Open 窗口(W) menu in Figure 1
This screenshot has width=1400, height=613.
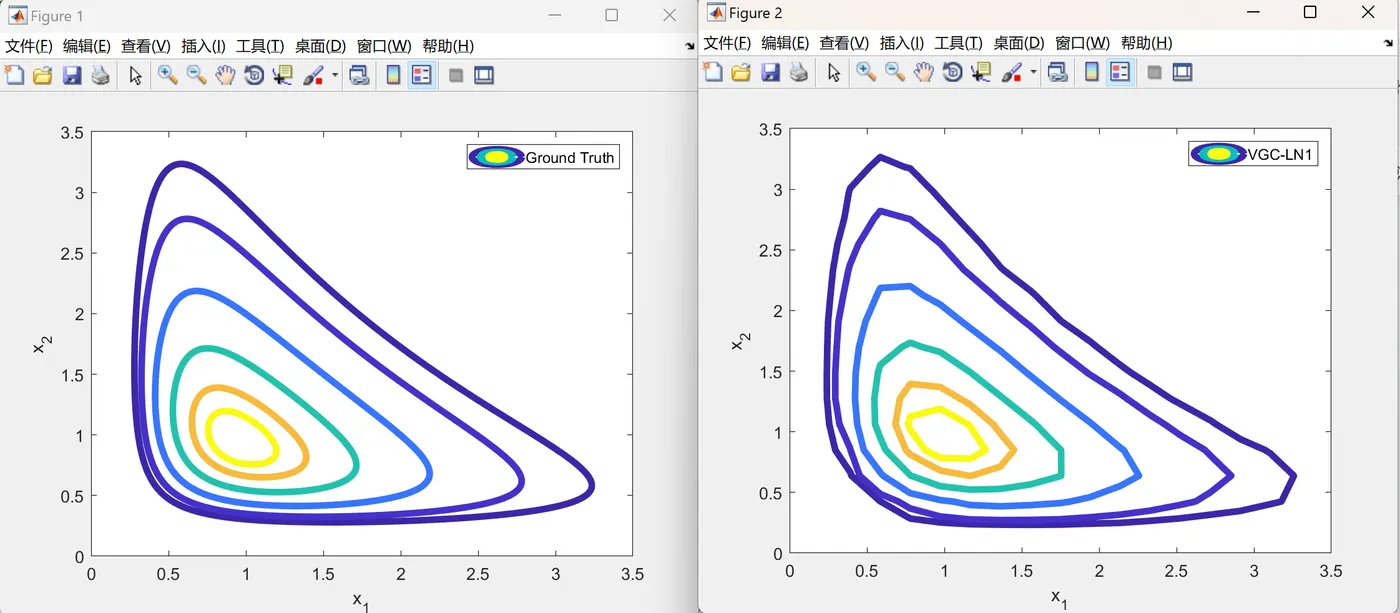pyautogui.click(x=384, y=46)
